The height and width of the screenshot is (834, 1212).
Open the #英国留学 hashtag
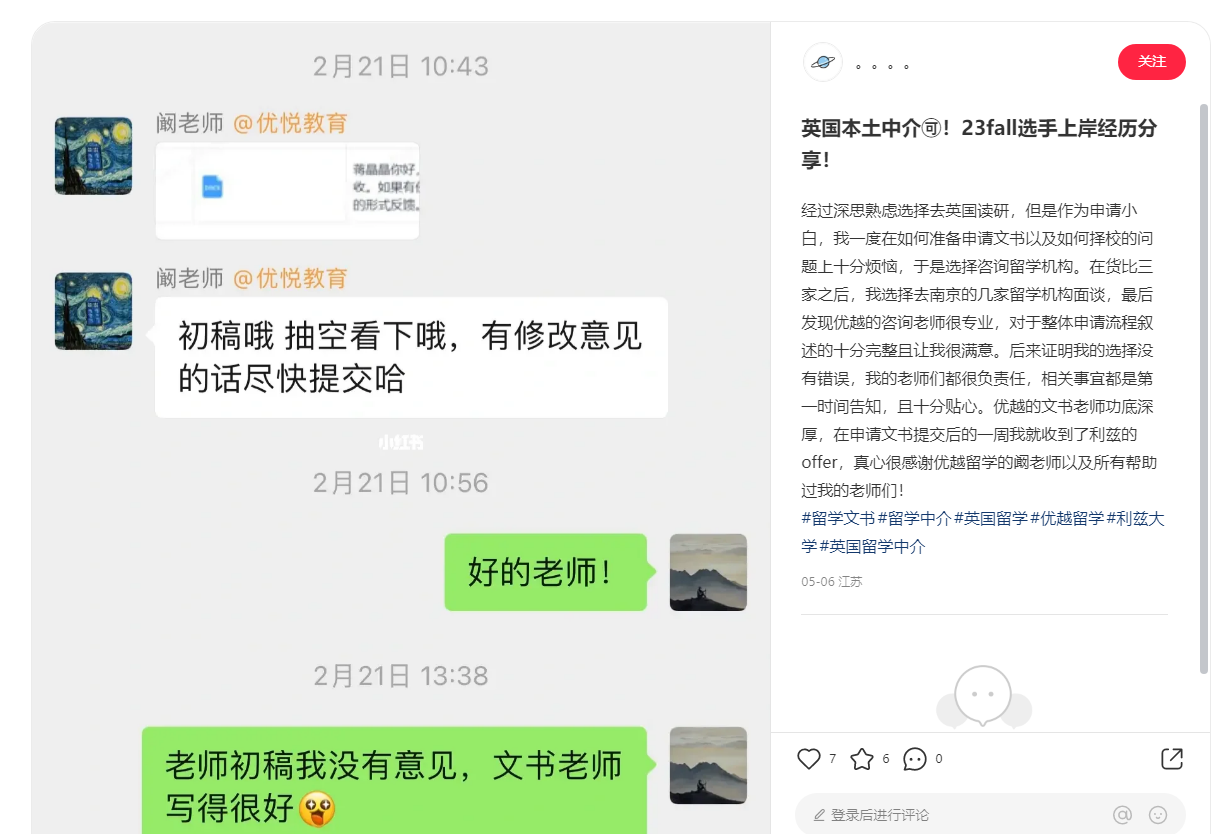(991, 518)
